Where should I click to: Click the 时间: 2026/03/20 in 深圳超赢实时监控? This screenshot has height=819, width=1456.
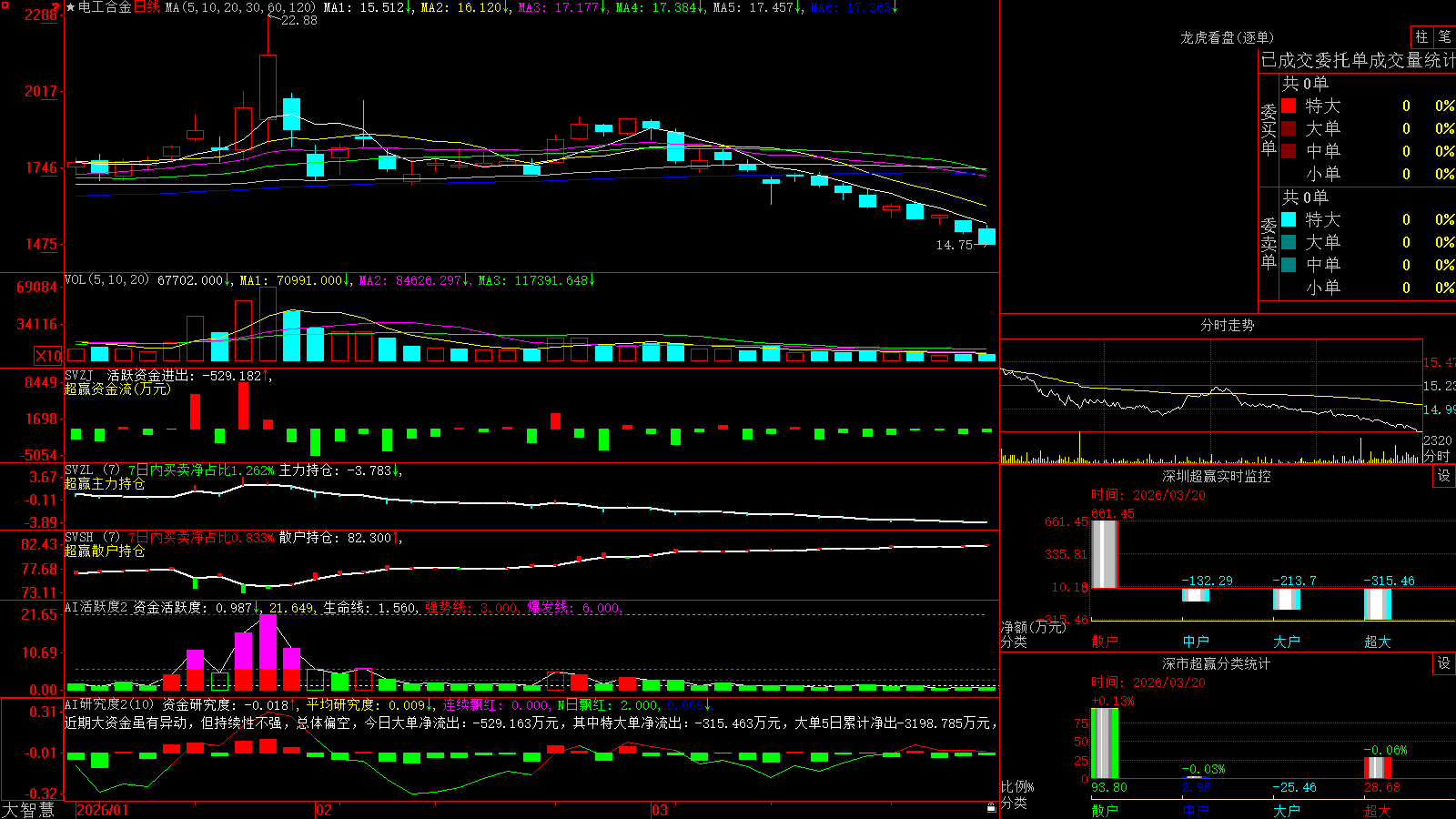pyautogui.click(x=1148, y=495)
